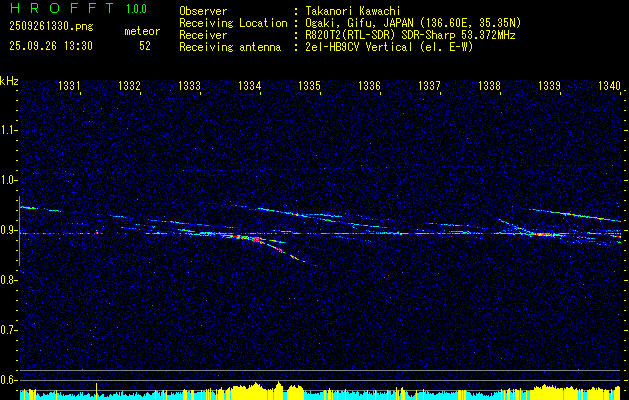This screenshot has height=400, width=629.
Task: Click the 1332 time axis marker
Action: coord(130,85)
